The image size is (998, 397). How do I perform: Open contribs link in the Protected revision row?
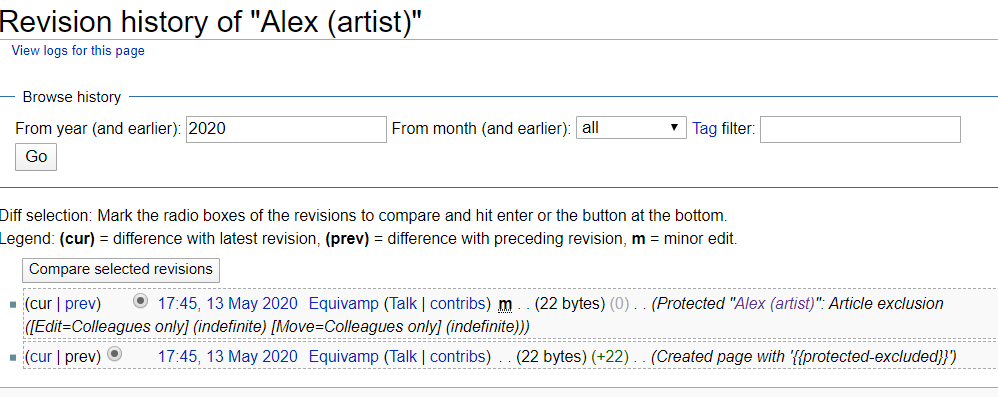click(458, 303)
